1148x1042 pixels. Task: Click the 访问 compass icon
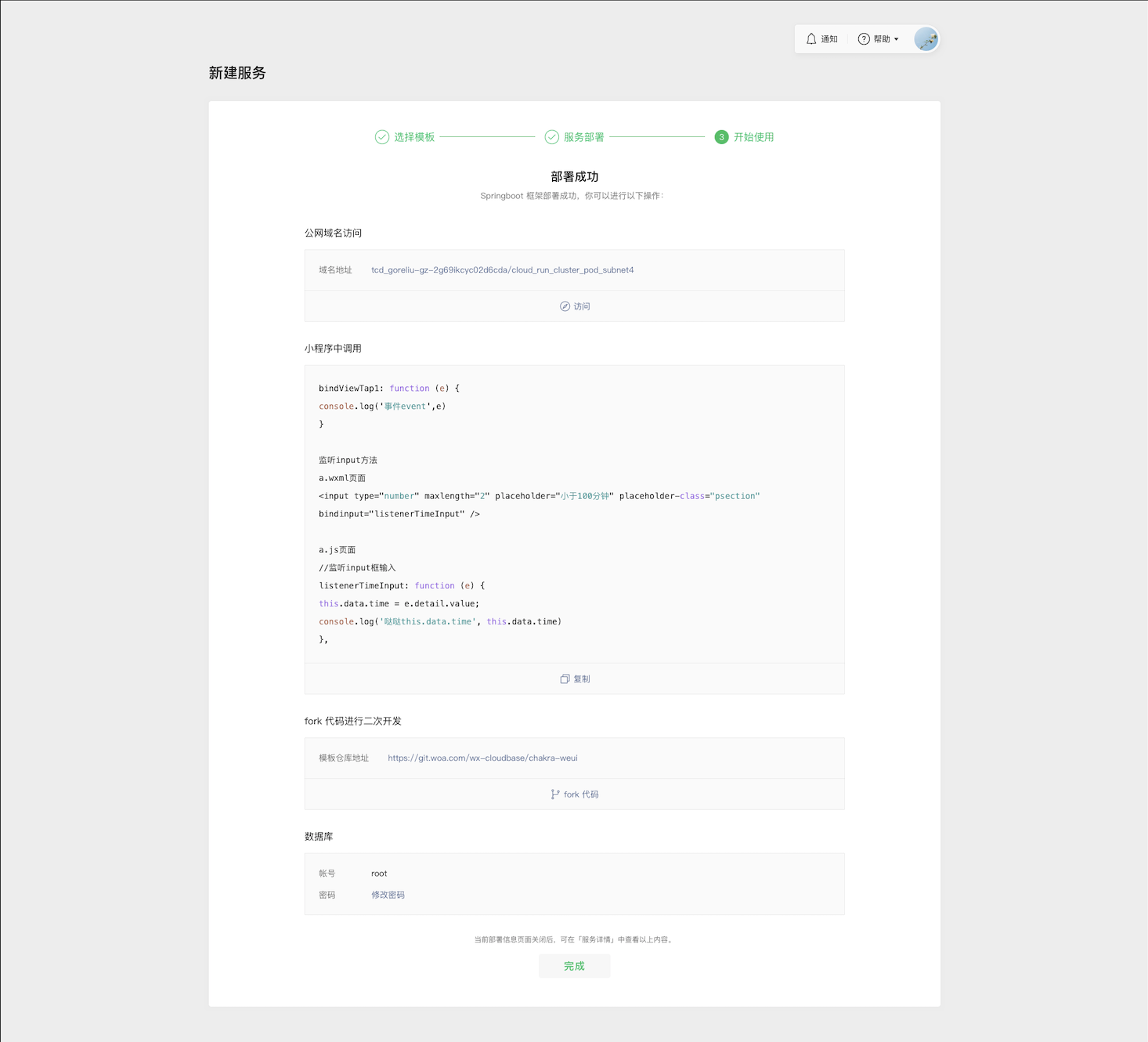coord(565,306)
